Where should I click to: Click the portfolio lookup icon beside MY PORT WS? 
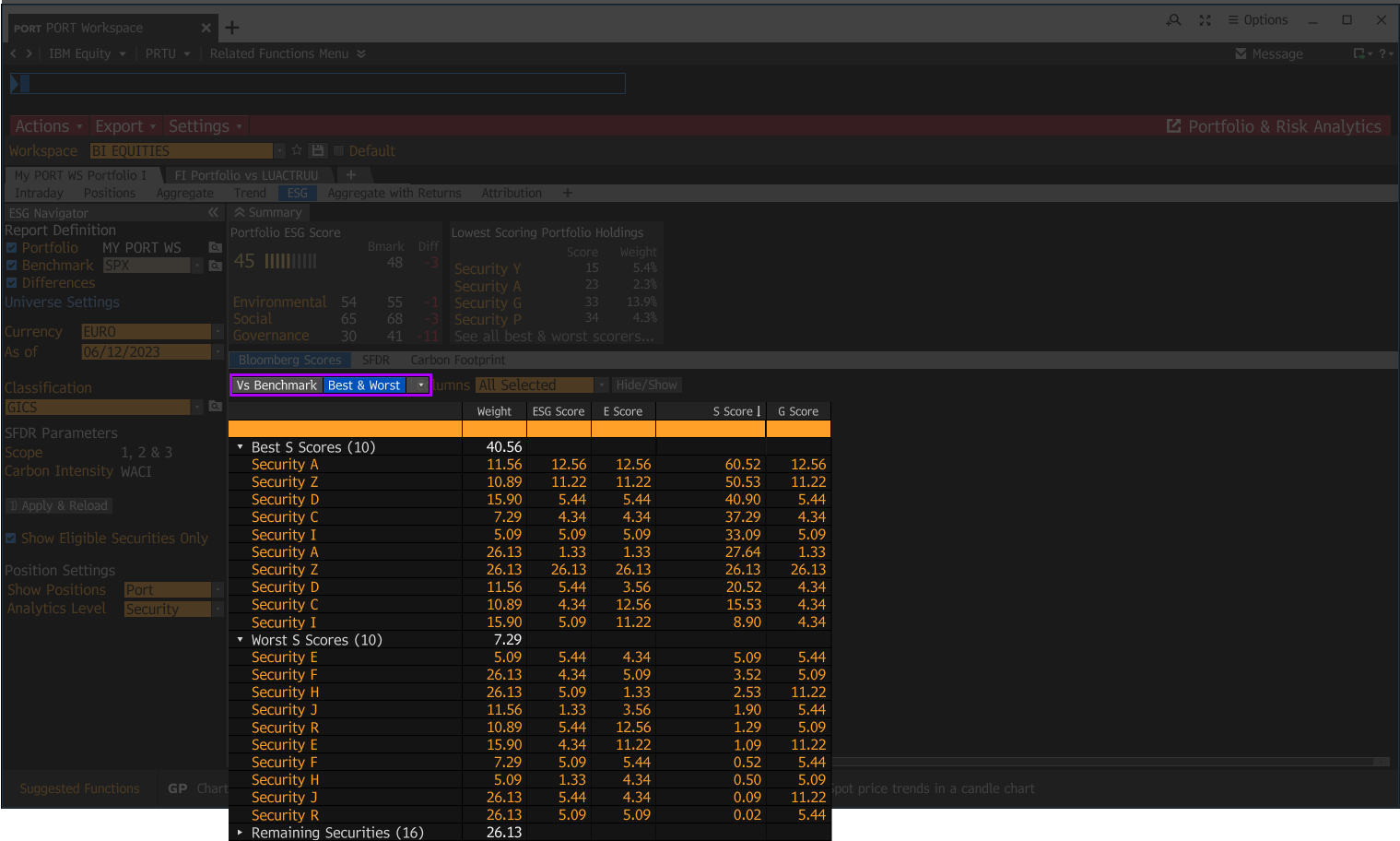tap(215, 247)
